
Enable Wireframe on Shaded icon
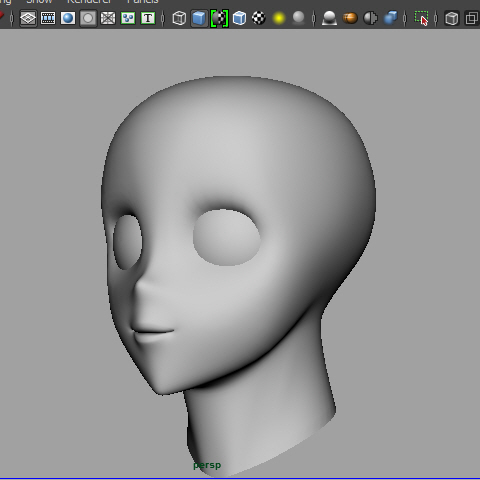[239, 18]
